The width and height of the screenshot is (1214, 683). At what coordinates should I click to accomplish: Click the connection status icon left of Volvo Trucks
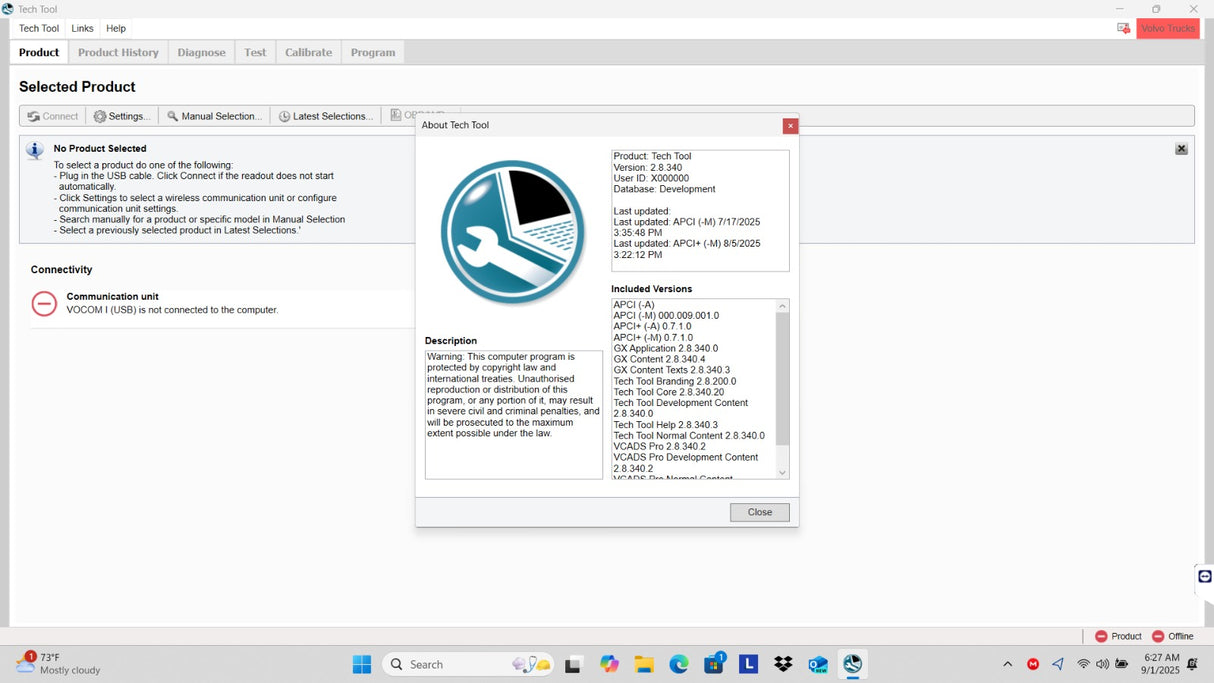point(1124,28)
